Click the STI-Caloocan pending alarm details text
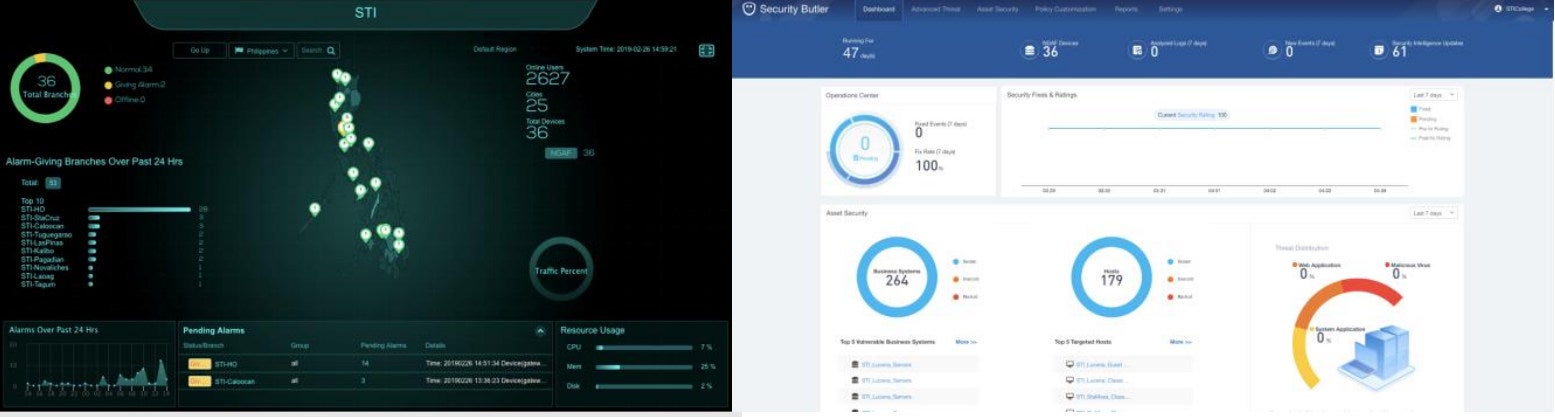The width and height of the screenshot is (1555, 417). [x=486, y=381]
